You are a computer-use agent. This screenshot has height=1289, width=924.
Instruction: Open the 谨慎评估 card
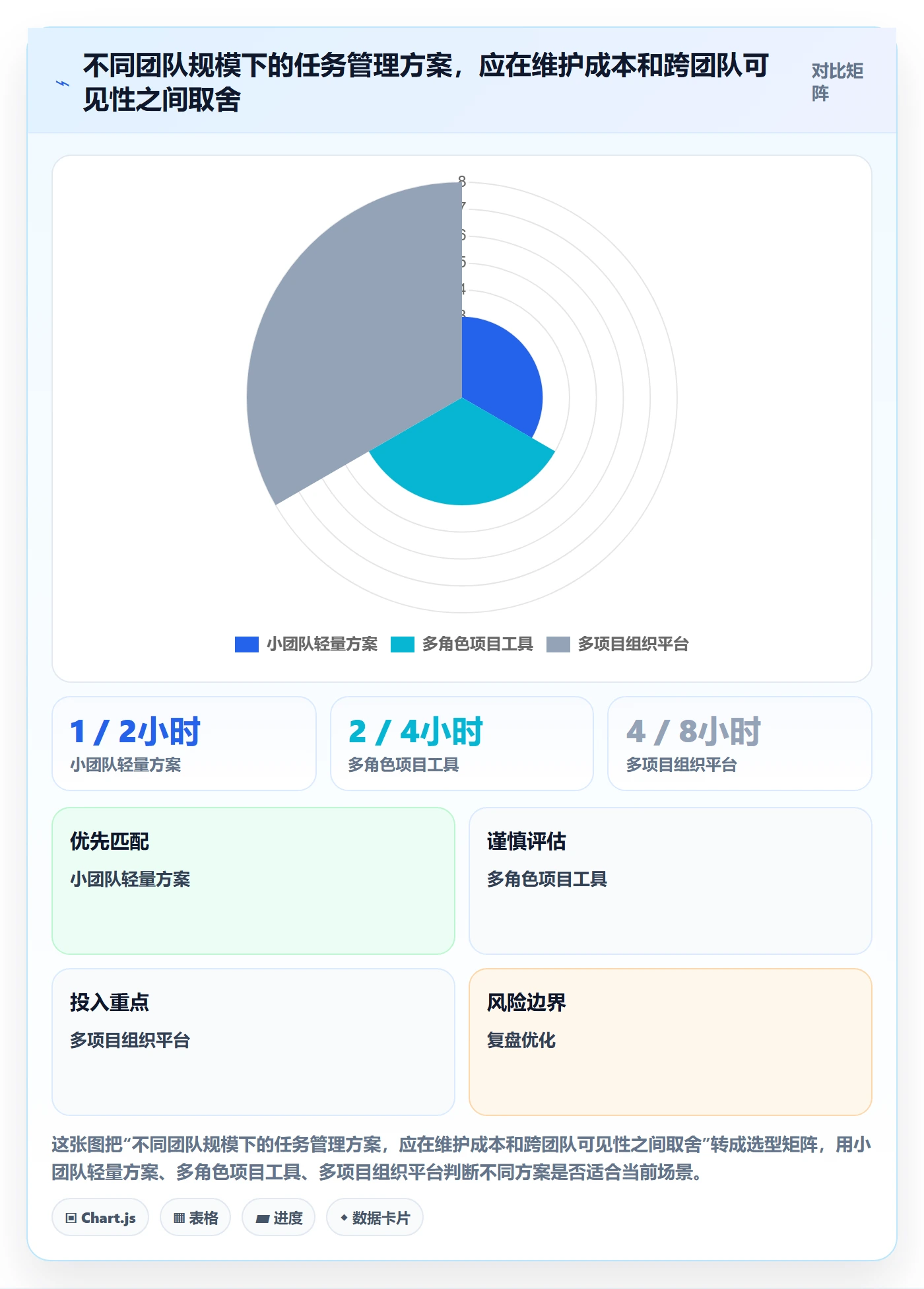point(671,881)
